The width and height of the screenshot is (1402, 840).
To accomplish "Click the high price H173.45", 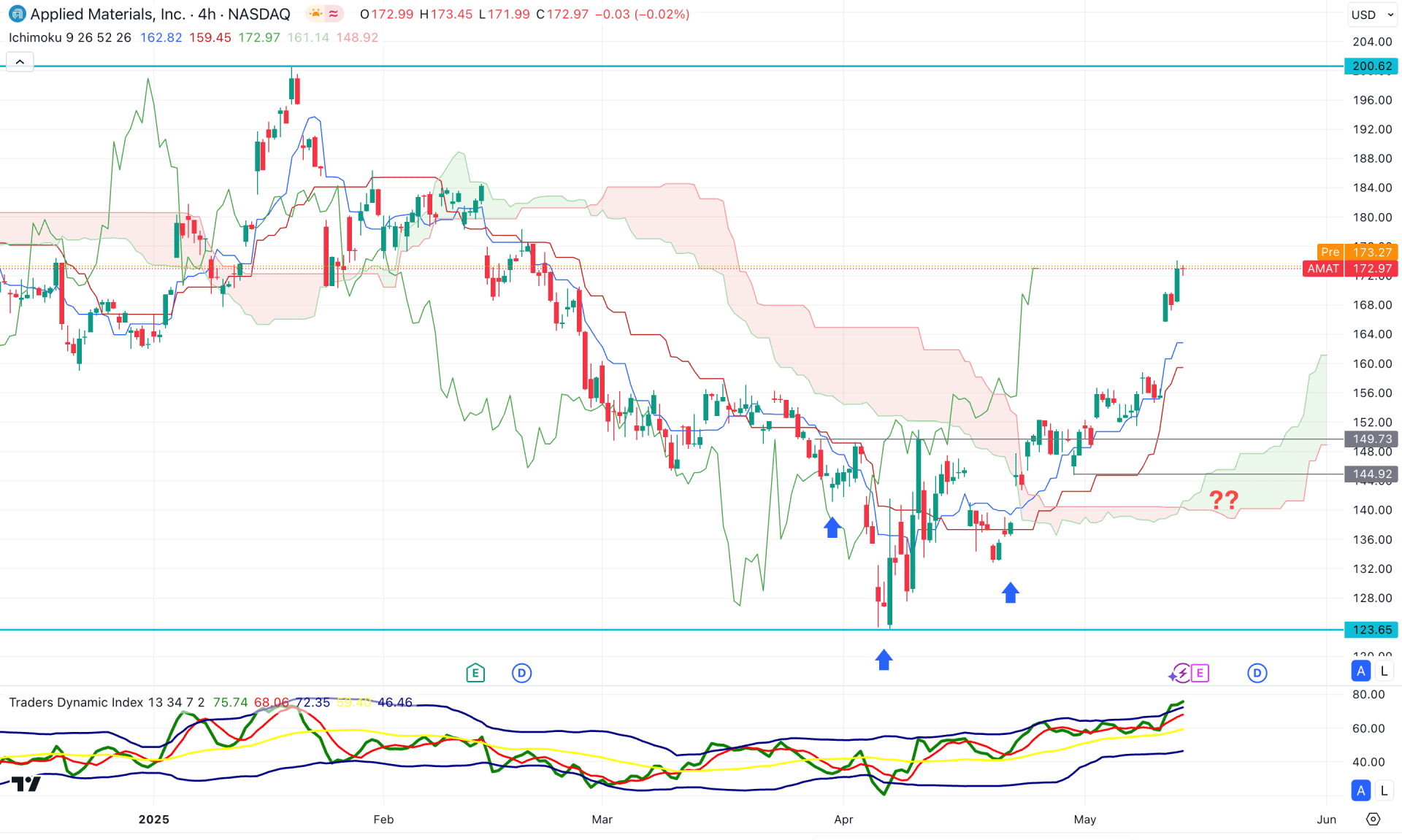I will click(446, 14).
